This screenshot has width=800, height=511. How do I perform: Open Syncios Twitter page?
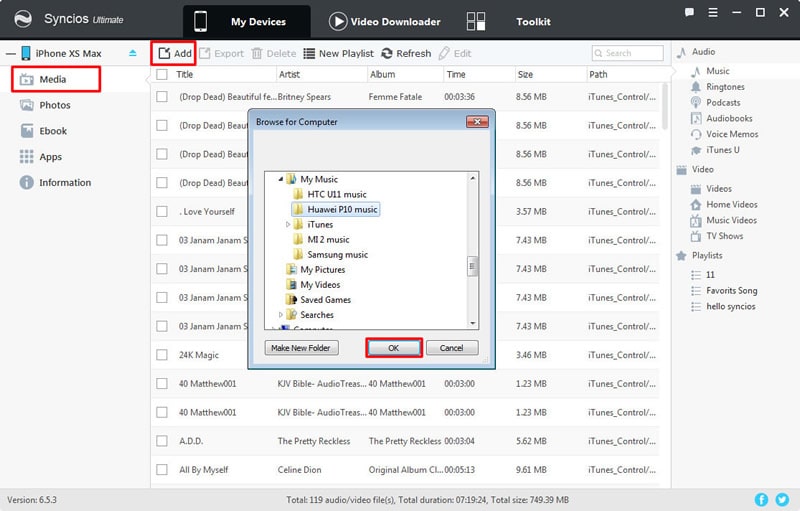pyautogui.click(x=782, y=499)
